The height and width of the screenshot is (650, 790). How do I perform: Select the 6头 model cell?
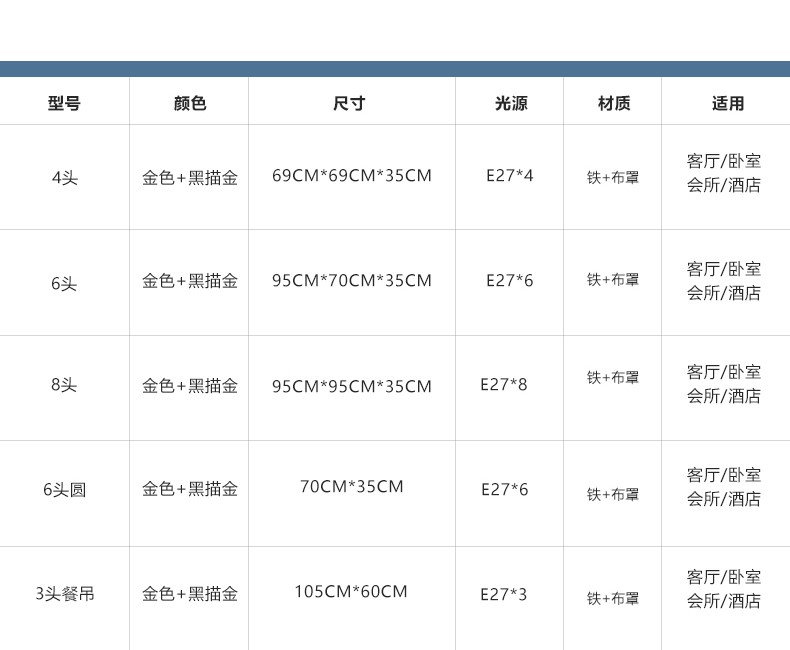coord(64,284)
